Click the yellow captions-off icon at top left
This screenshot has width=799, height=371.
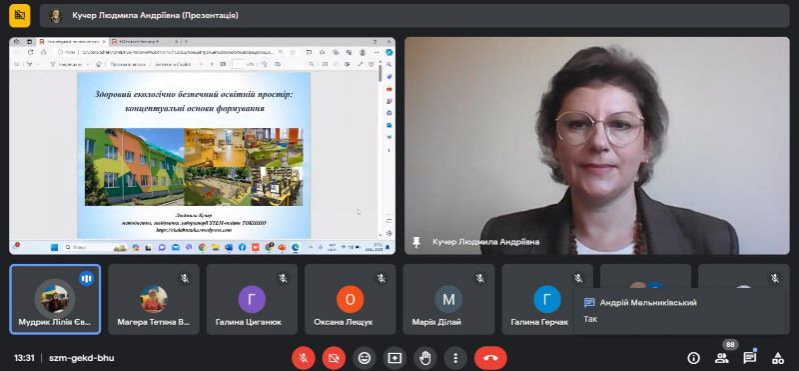tap(20, 15)
